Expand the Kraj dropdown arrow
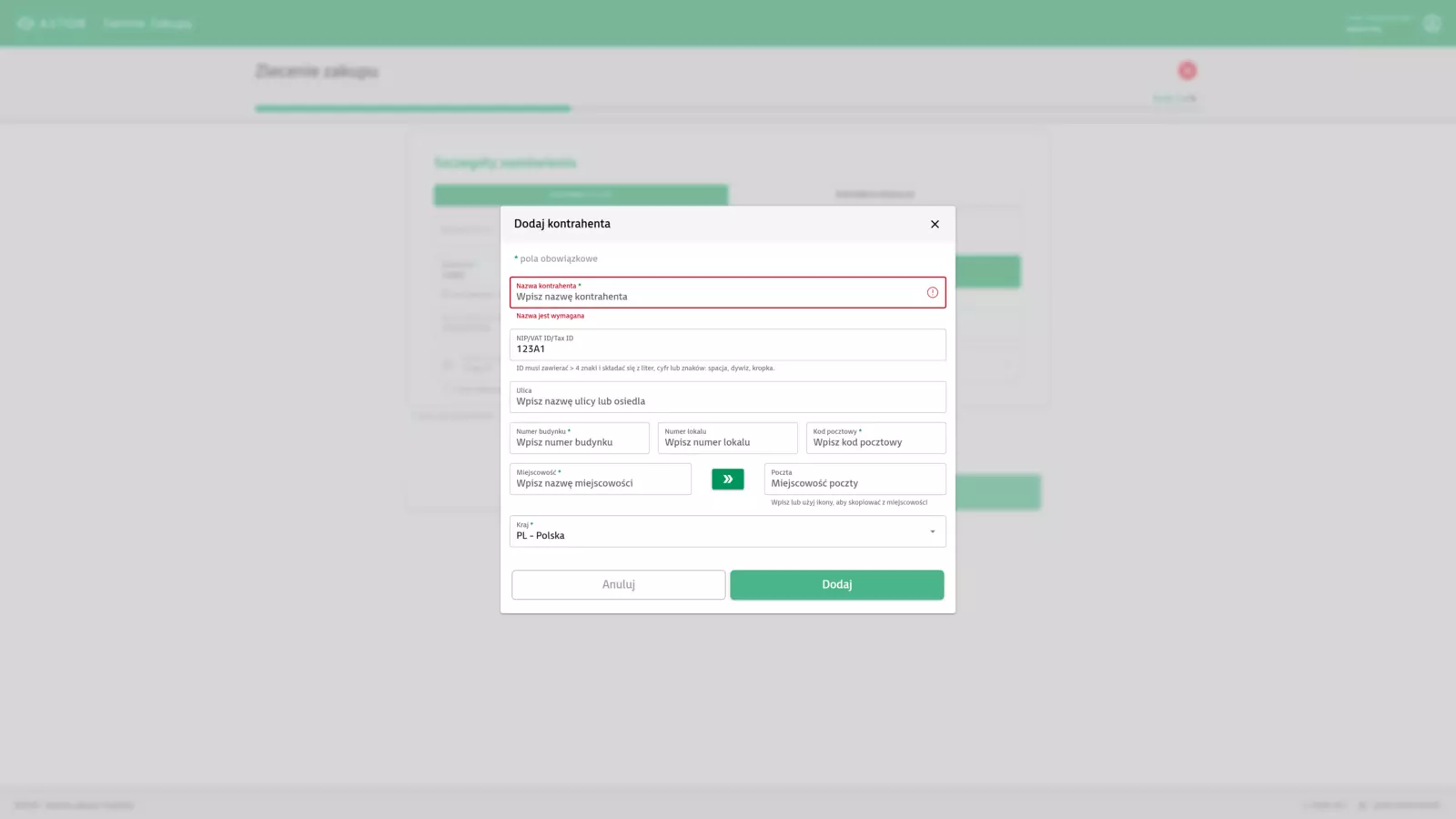 pyautogui.click(x=932, y=531)
